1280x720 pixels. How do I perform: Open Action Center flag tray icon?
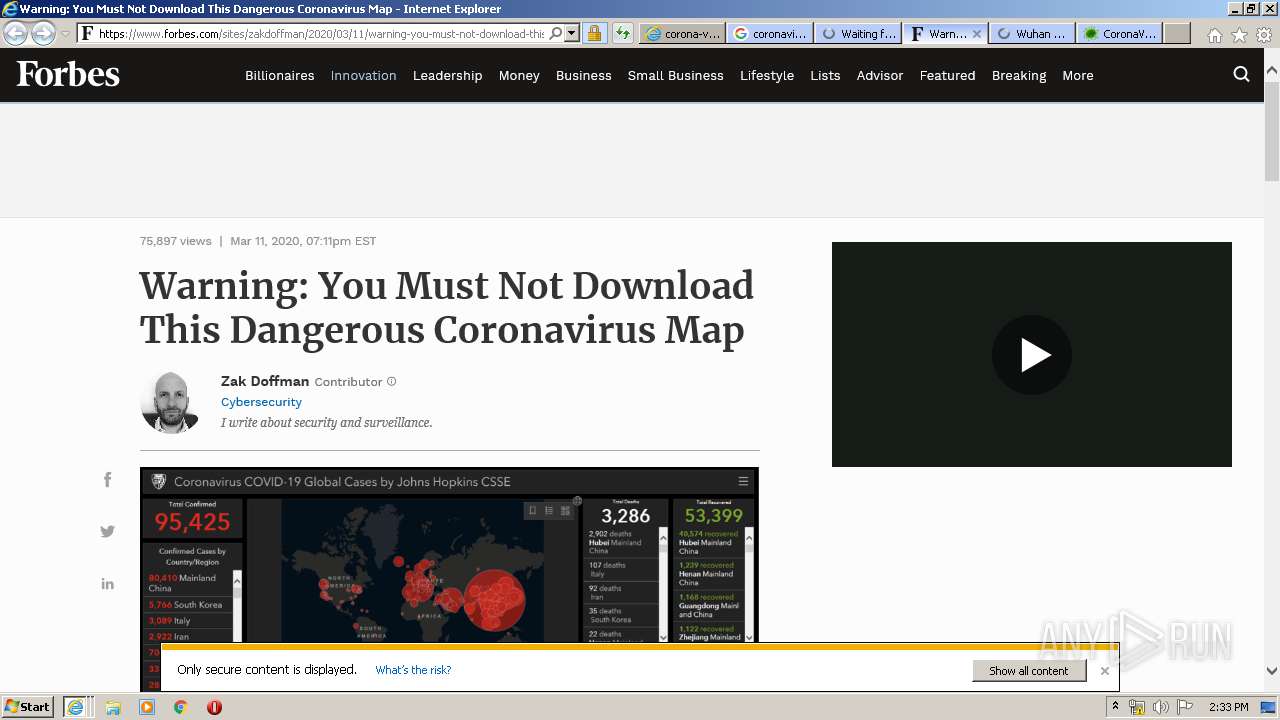tap(1184, 707)
